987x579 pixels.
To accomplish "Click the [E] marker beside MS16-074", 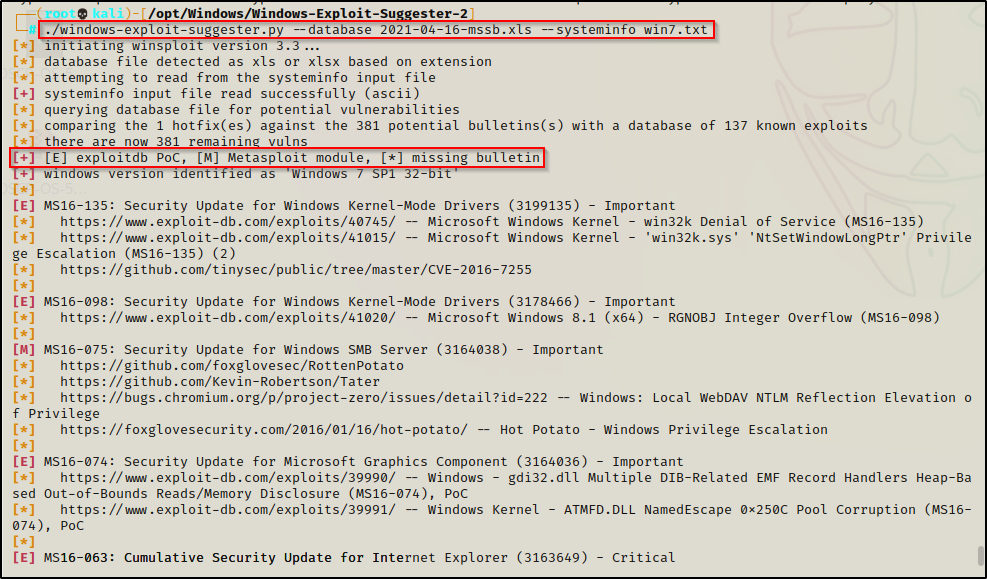I will pyautogui.click(x=24, y=462).
